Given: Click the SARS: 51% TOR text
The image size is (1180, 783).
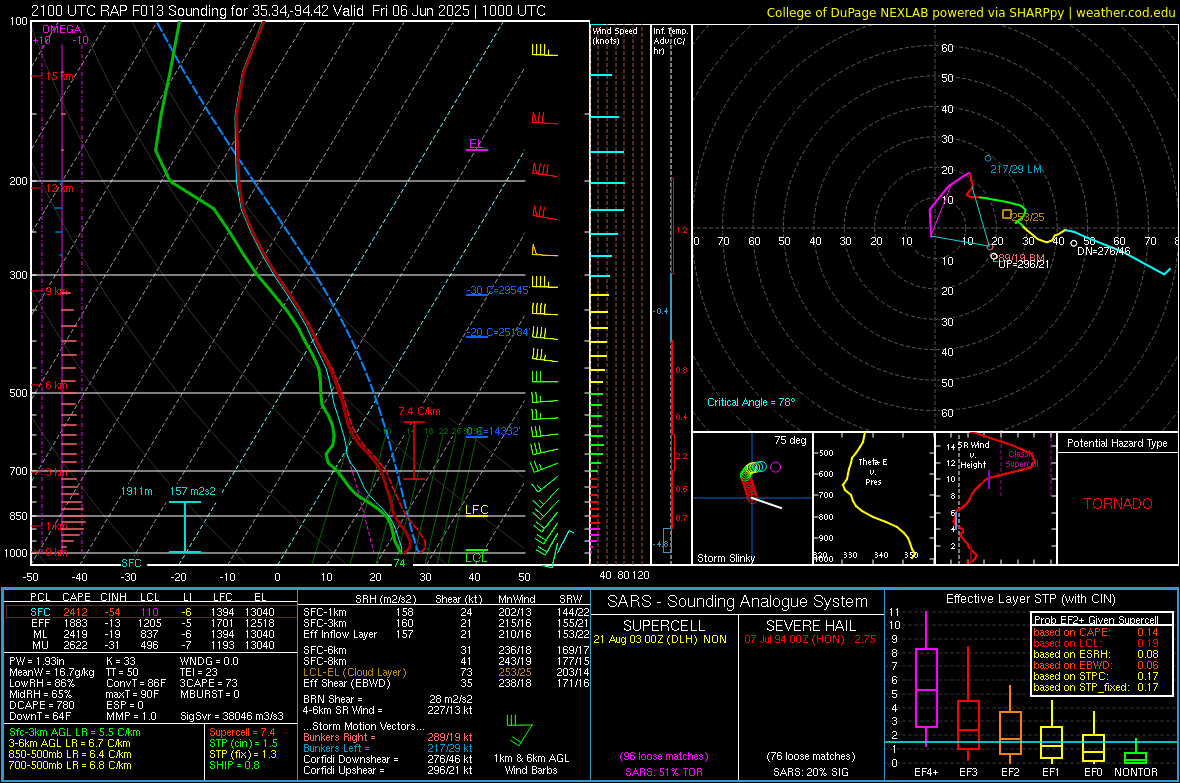Looking at the screenshot, I should (664, 772).
